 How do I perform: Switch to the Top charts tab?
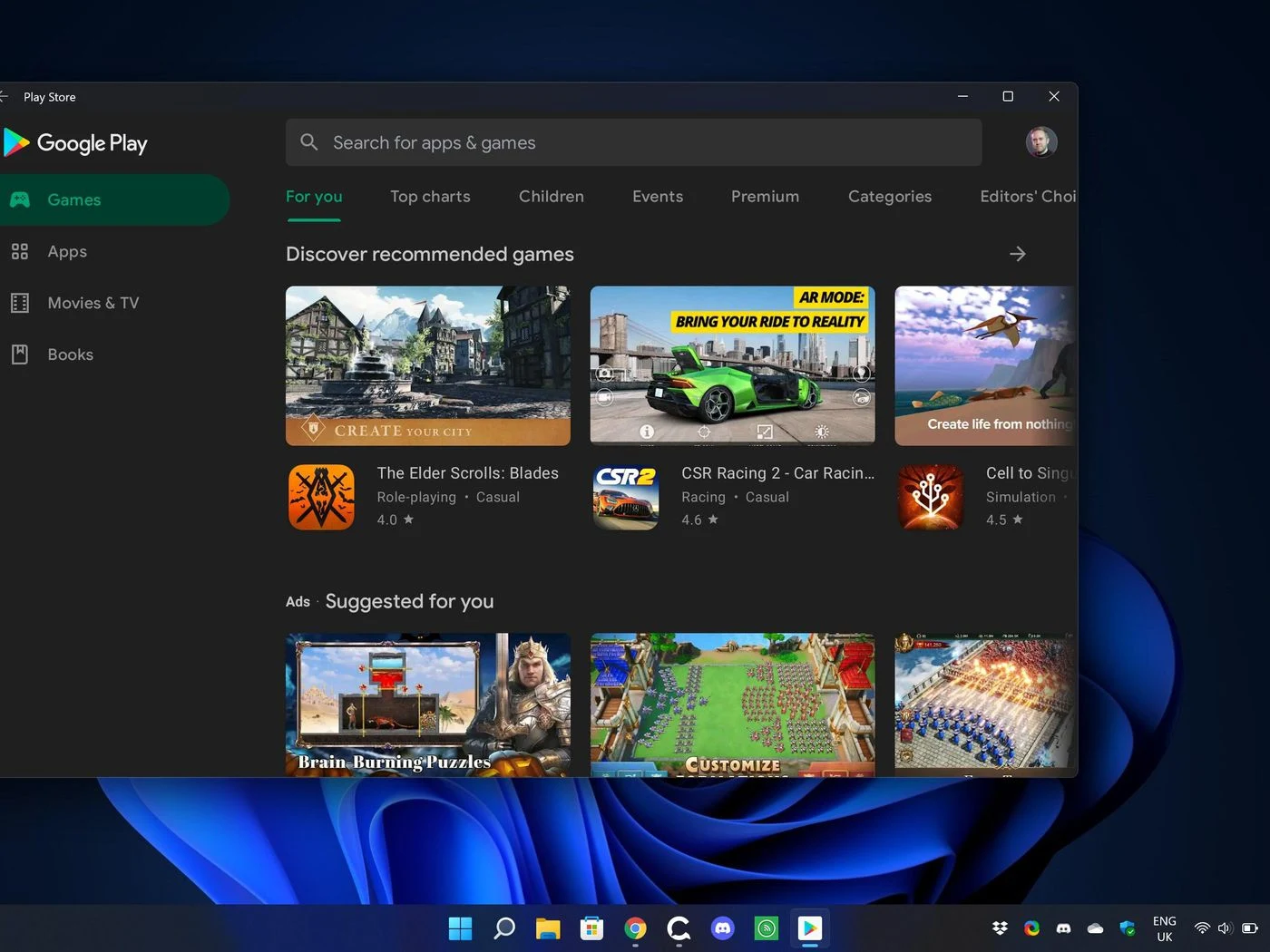click(x=430, y=197)
